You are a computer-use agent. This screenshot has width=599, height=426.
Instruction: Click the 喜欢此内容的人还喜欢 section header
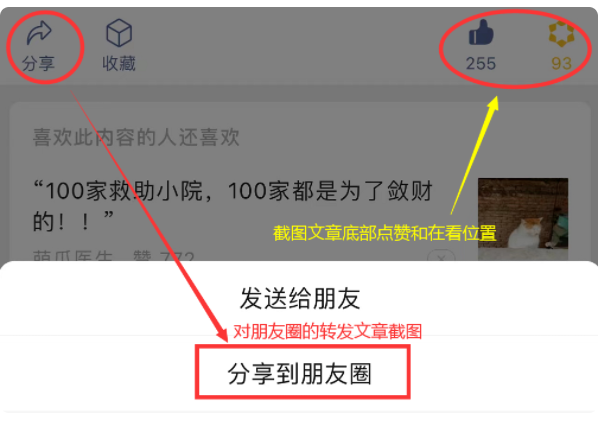(x=136, y=137)
